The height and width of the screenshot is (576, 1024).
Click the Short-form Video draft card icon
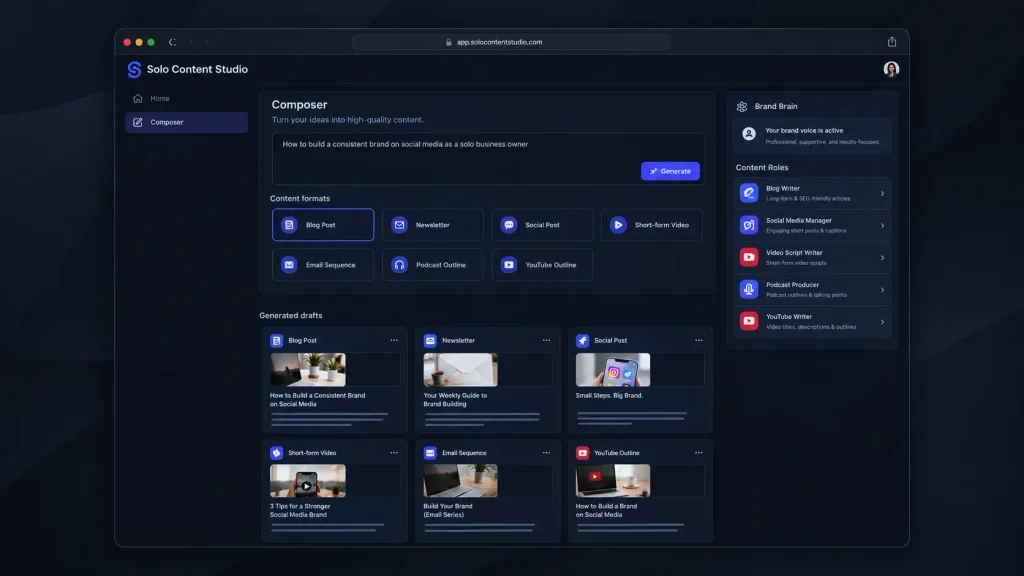click(277, 453)
